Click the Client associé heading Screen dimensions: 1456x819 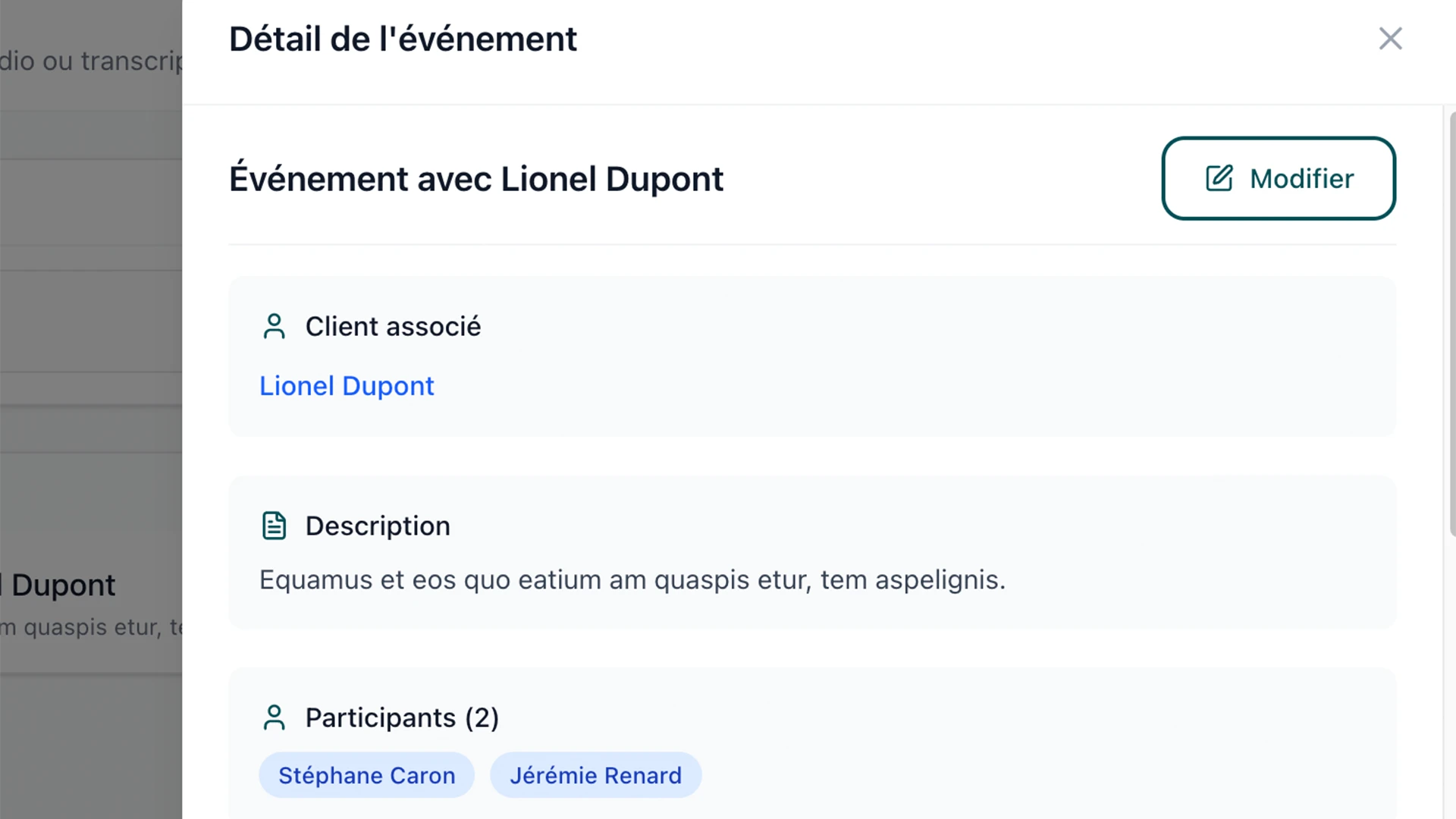[393, 327]
